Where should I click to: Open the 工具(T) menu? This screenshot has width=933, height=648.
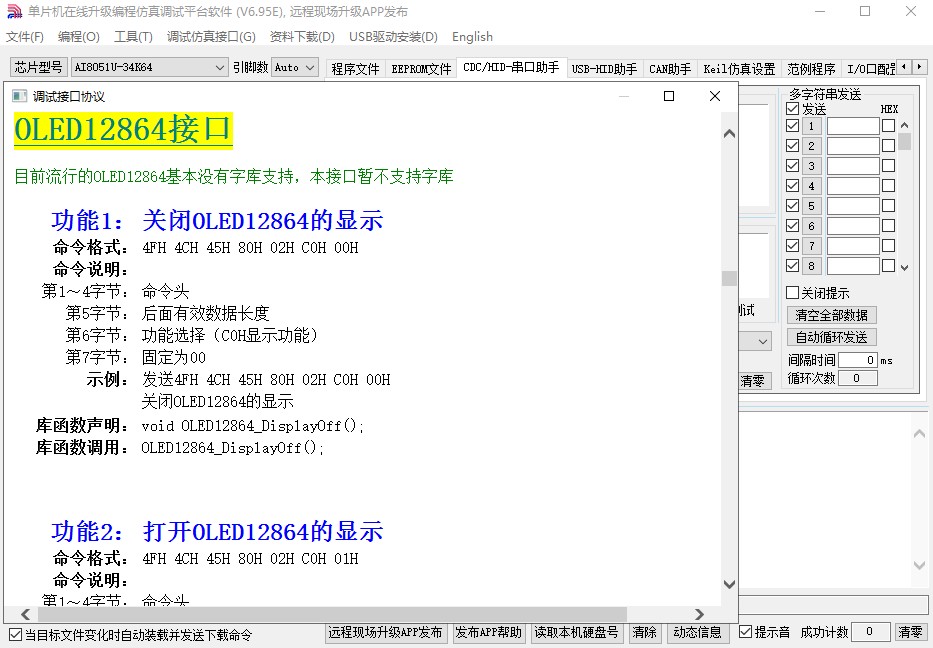[133, 37]
